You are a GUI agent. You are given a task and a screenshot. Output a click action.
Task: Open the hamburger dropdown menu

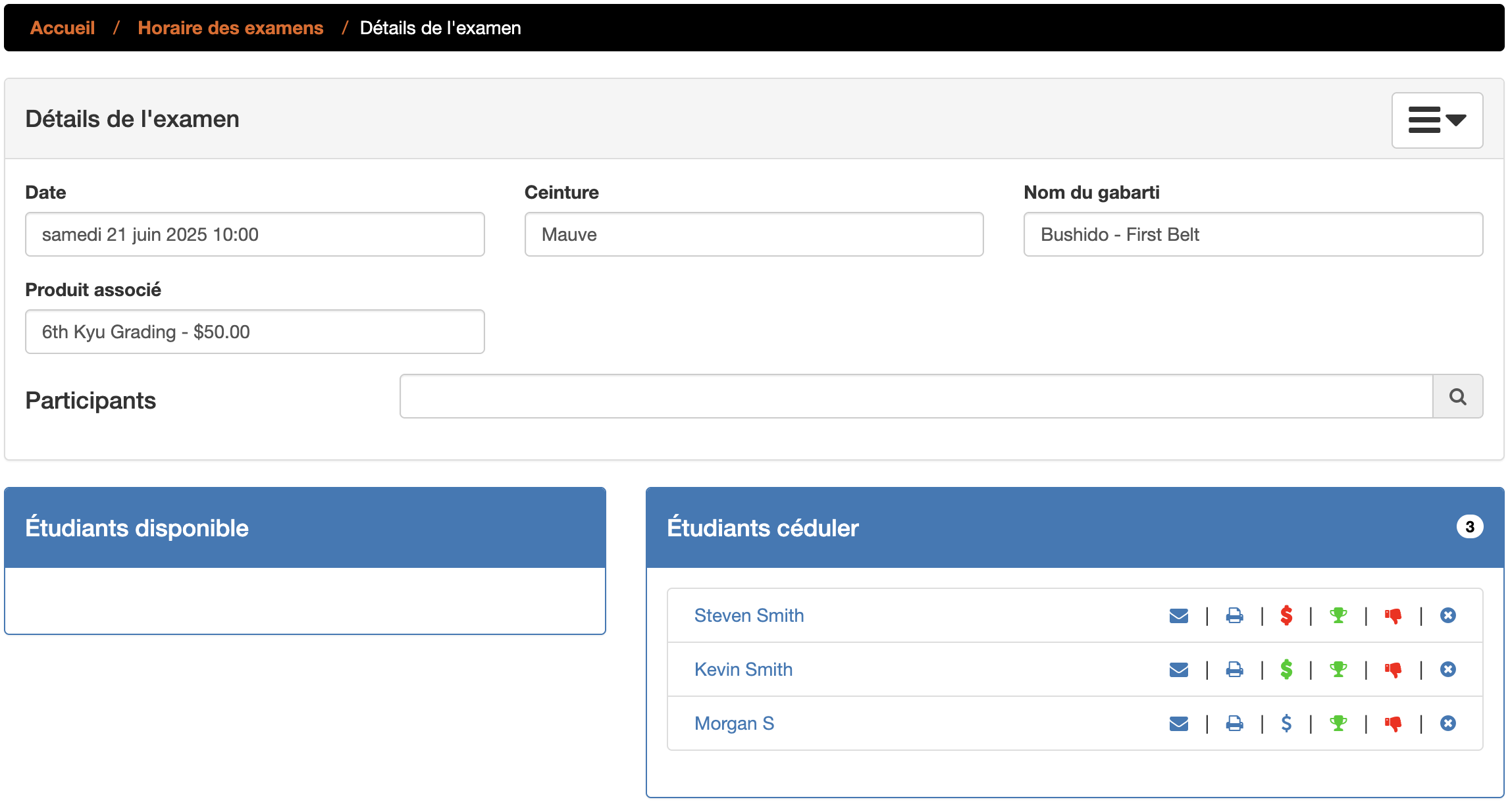(x=1436, y=120)
